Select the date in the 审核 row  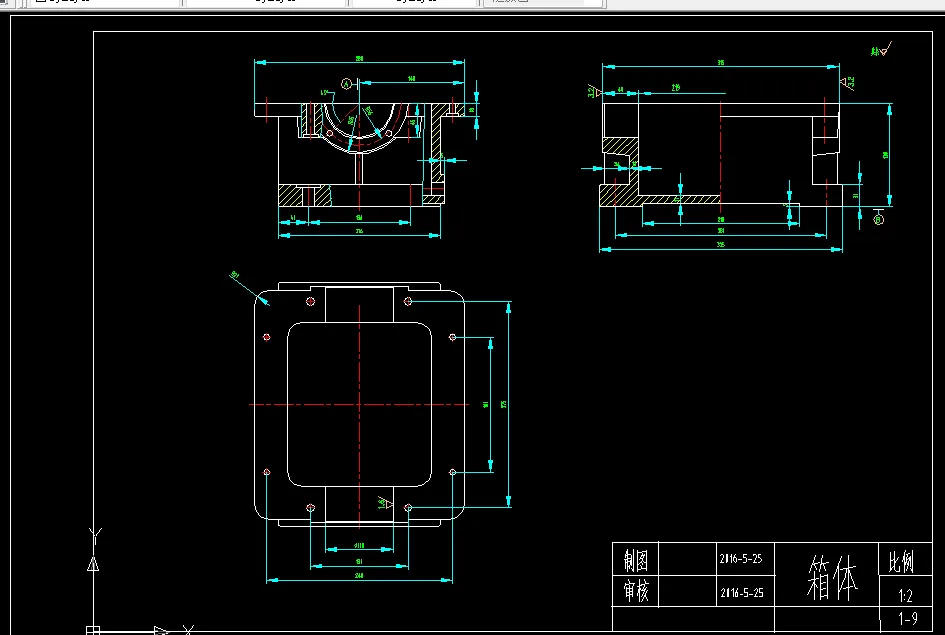[741, 593]
